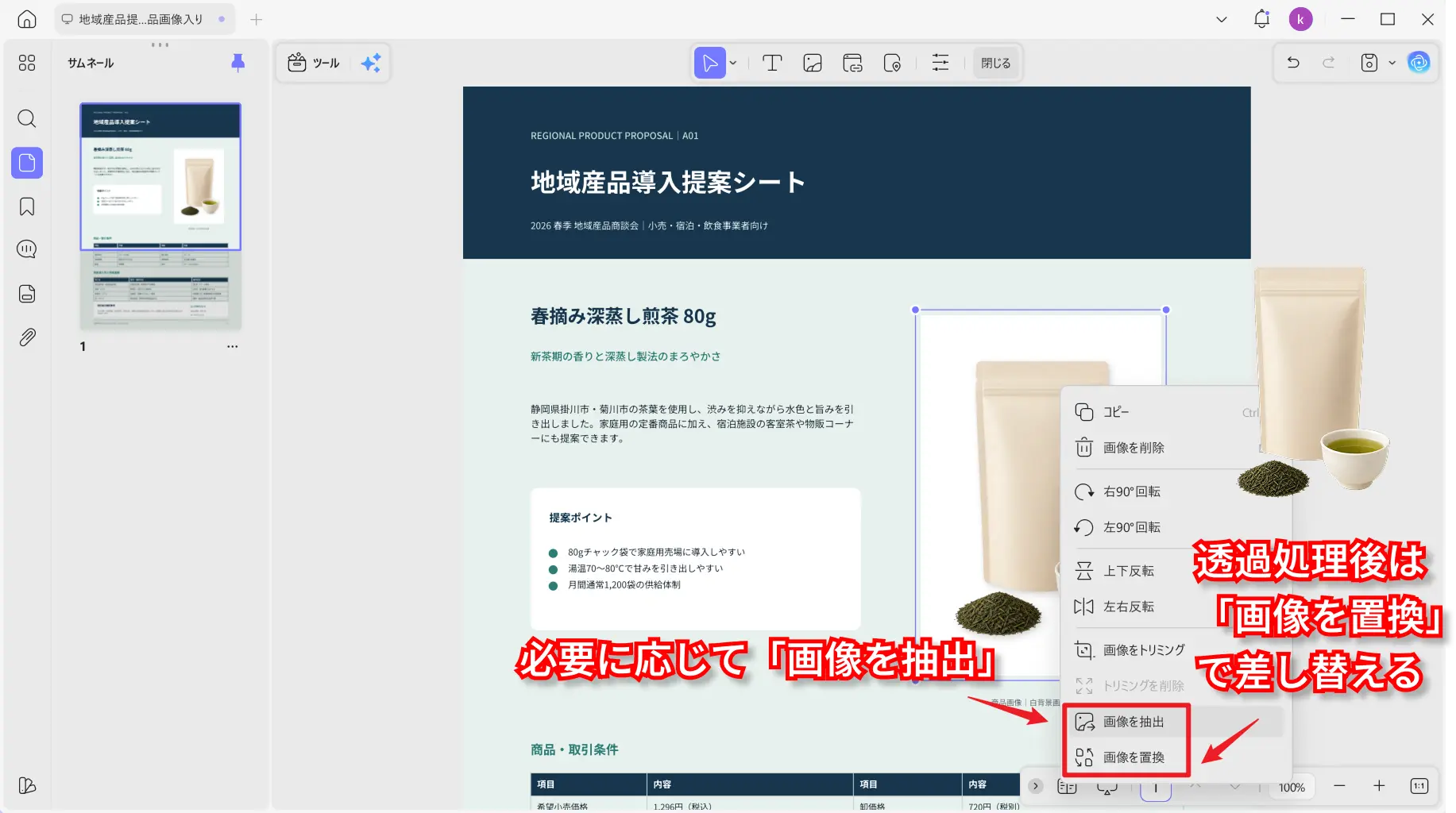
Task: Toggle the pin on thumbnail panel
Action: (238, 63)
